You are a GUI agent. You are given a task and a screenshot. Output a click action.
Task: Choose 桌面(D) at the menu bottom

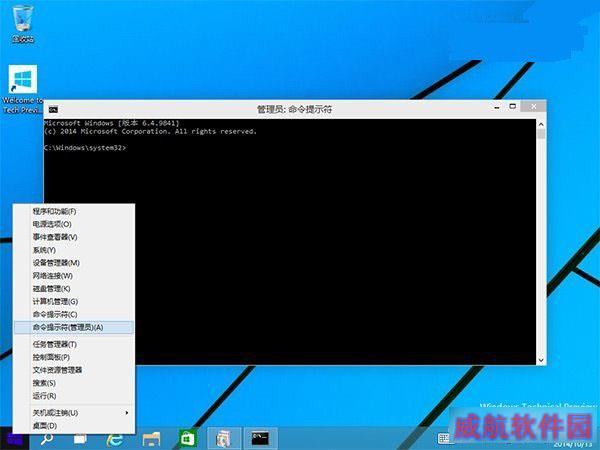pos(74,426)
